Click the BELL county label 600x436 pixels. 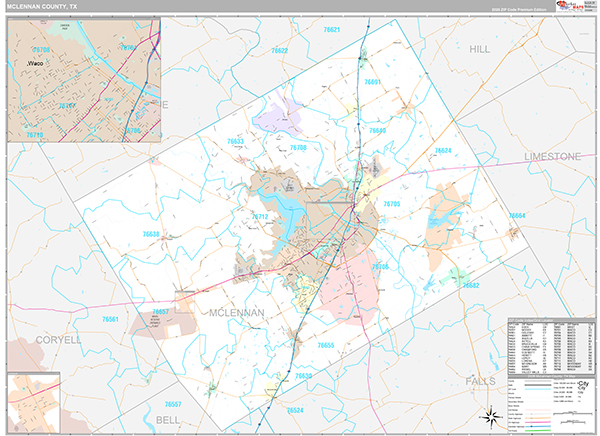coord(168,420)
